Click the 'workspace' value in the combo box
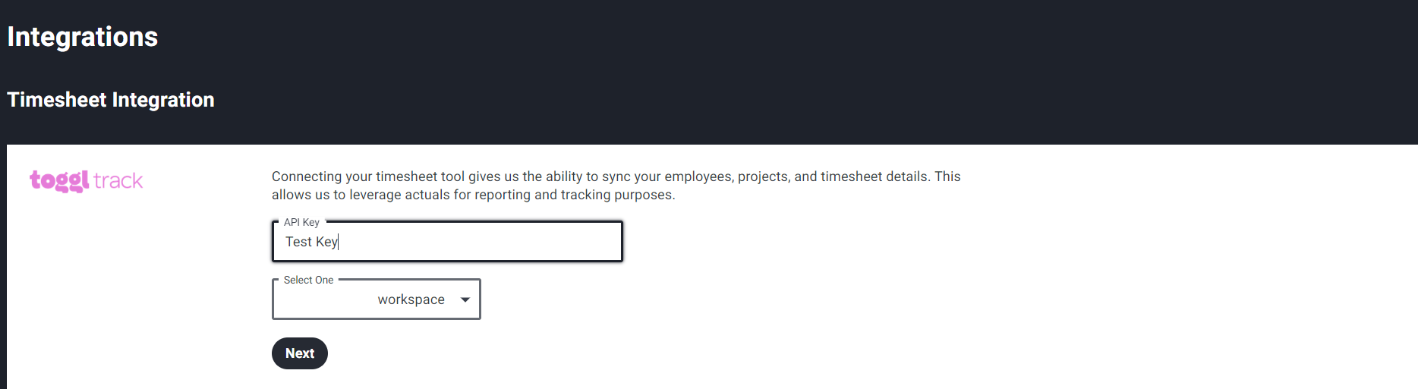The width and height of the screenshot is (1418, 389). tap(411, 299)
